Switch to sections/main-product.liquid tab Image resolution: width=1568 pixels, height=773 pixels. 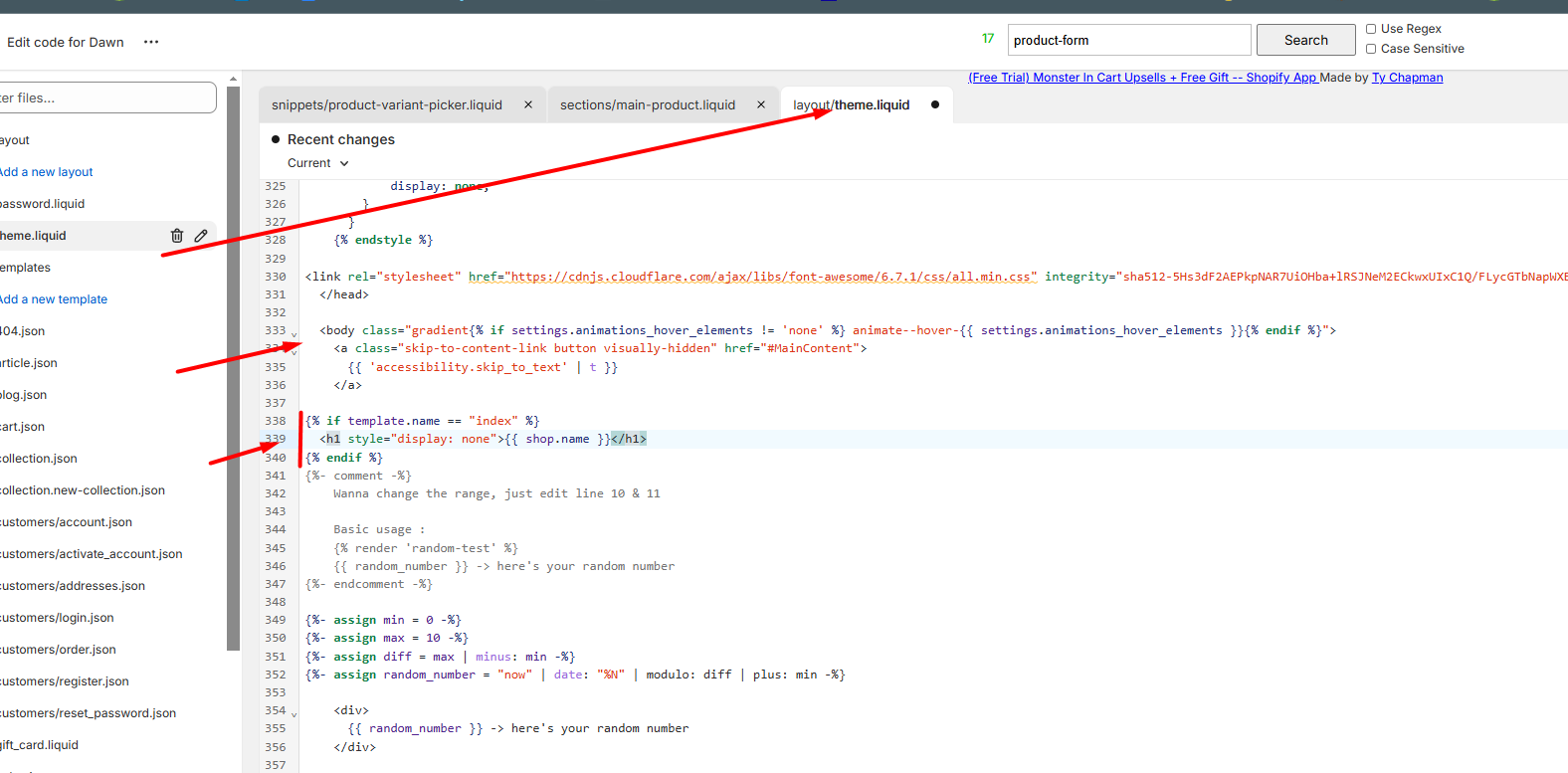pyautogui.click(x=648, y=104)
